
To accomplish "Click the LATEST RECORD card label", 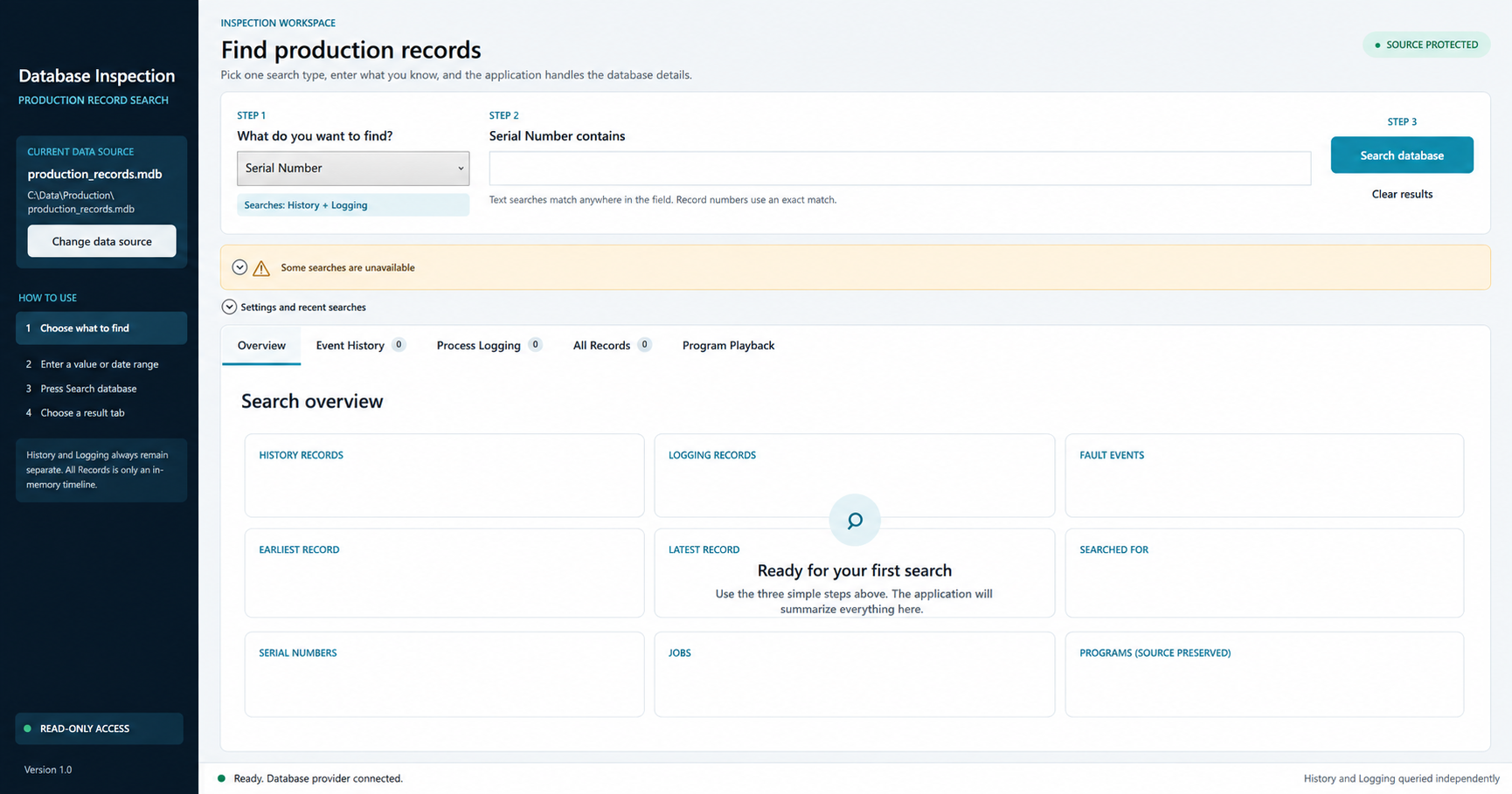I will coord(704,549).
